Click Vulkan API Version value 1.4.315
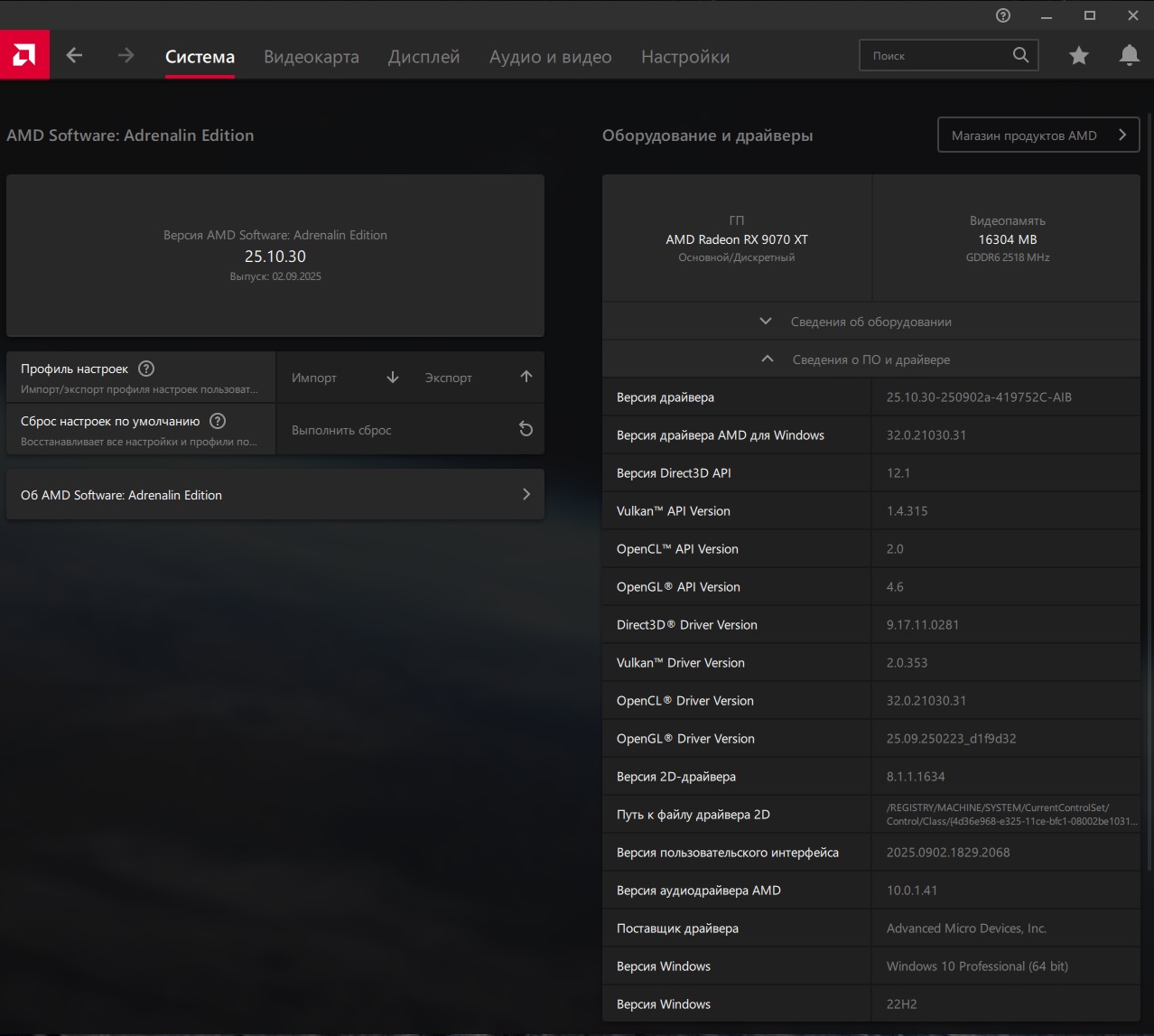1154x1036 pixels. coord(907,511)
